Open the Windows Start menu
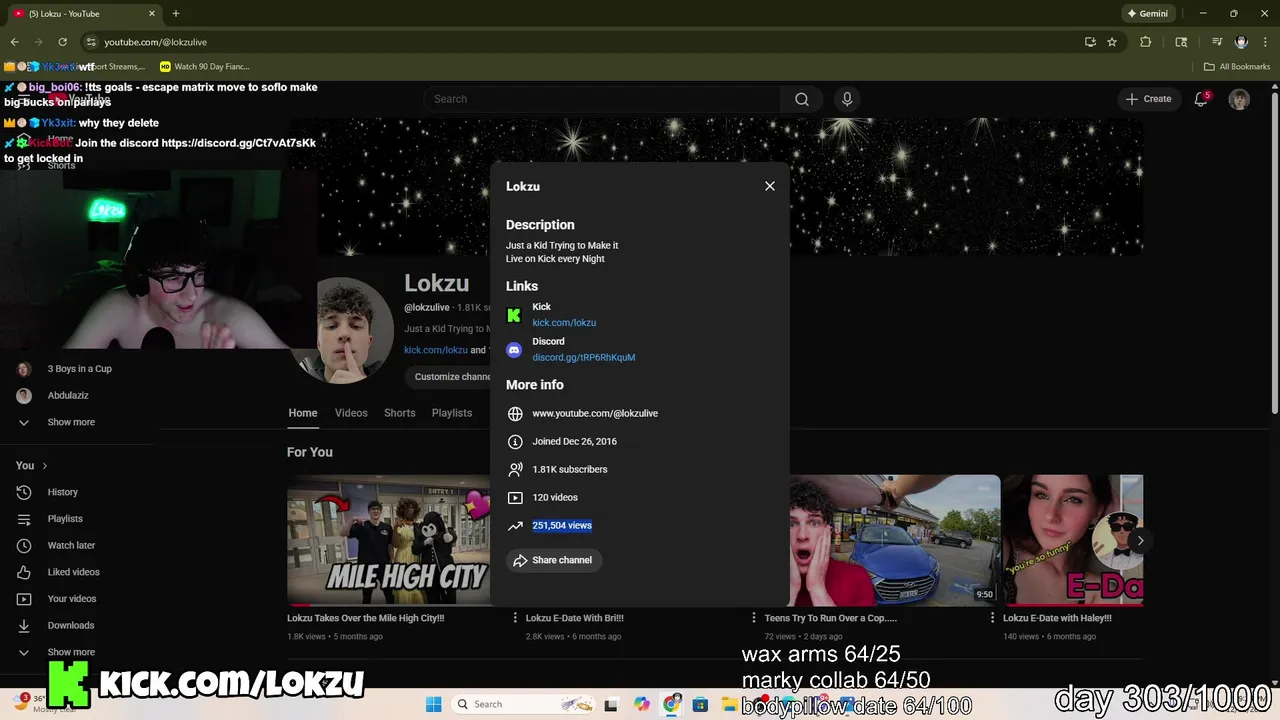This screenshot has width=1280, height=720. point(433,704)
